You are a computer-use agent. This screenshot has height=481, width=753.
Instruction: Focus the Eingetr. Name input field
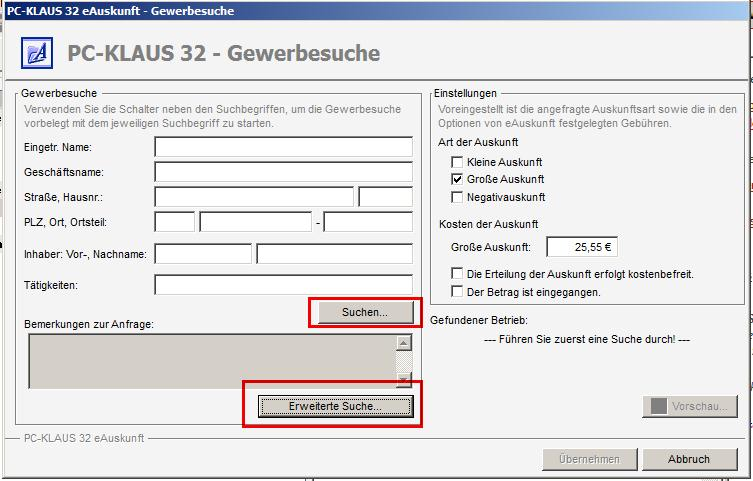coord(283,147)
